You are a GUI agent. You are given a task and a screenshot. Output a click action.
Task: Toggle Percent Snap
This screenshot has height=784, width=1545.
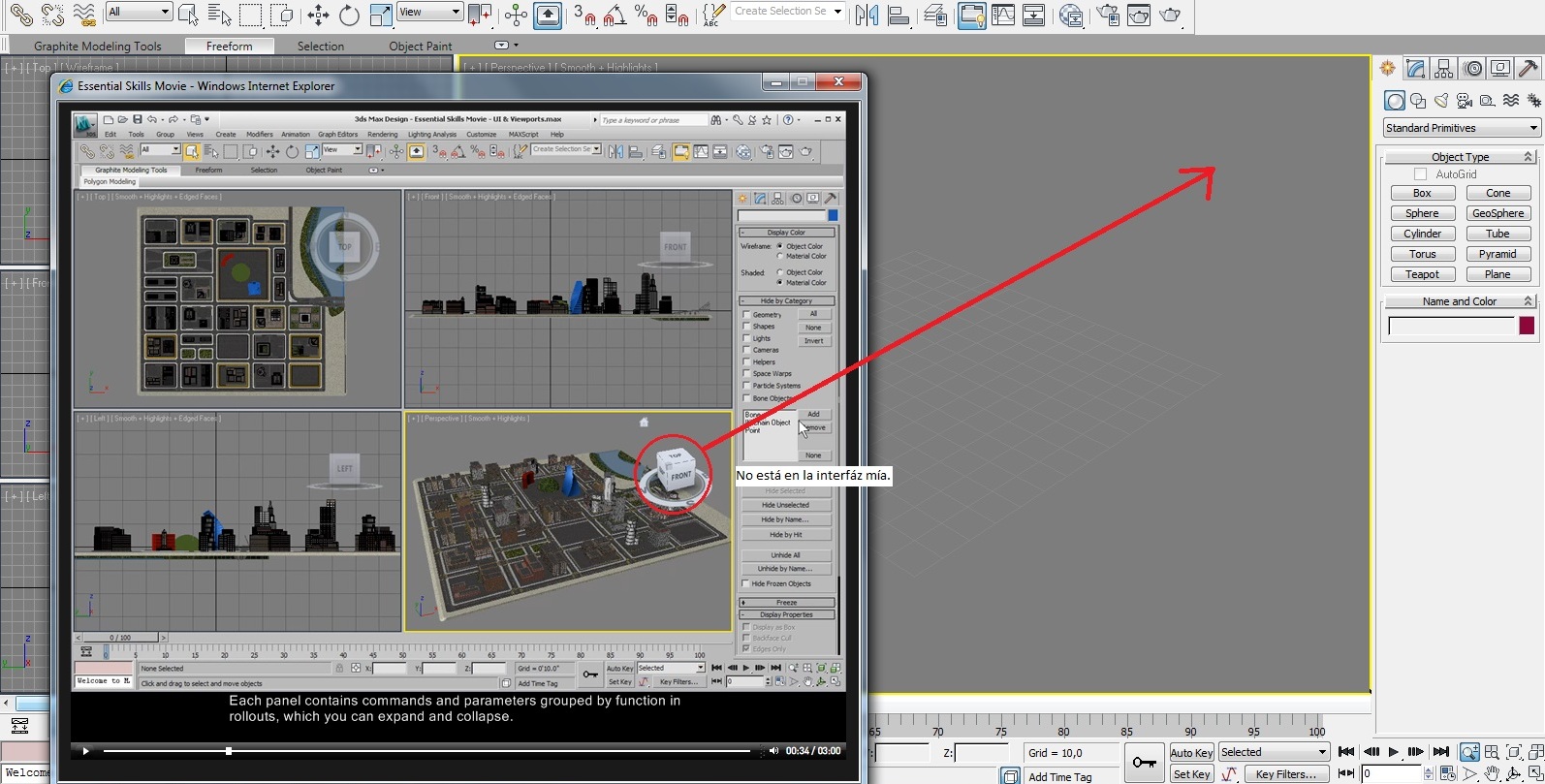tap(646, 15)
